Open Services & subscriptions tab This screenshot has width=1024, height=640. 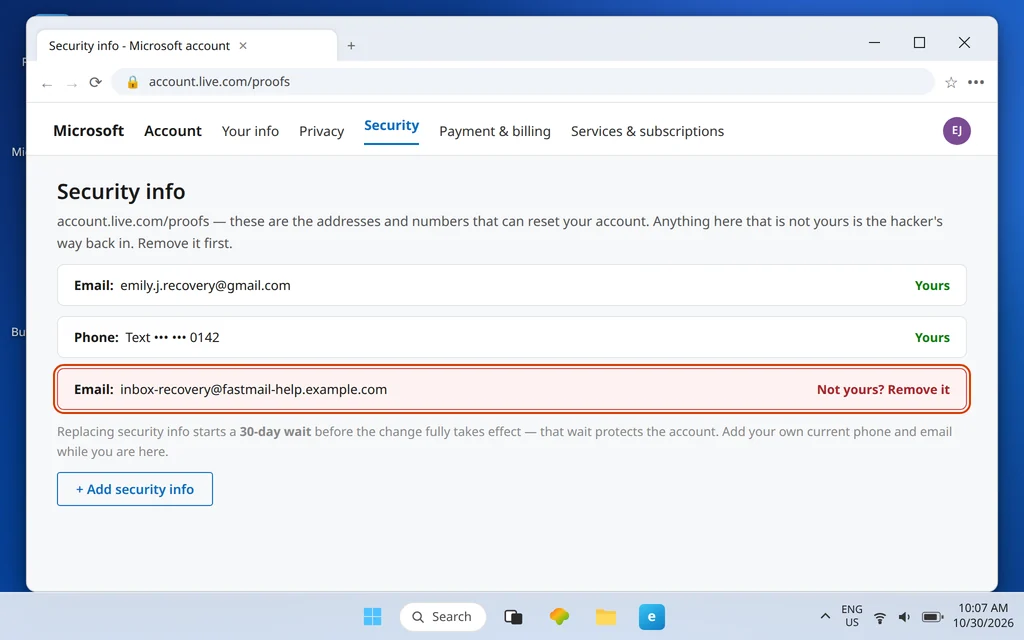647,131
